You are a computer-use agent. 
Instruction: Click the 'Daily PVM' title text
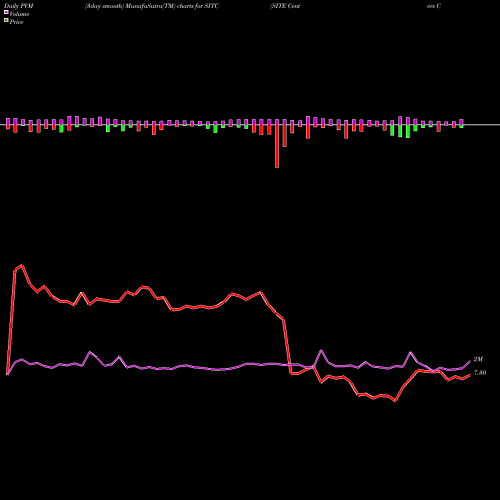[19, 6]
